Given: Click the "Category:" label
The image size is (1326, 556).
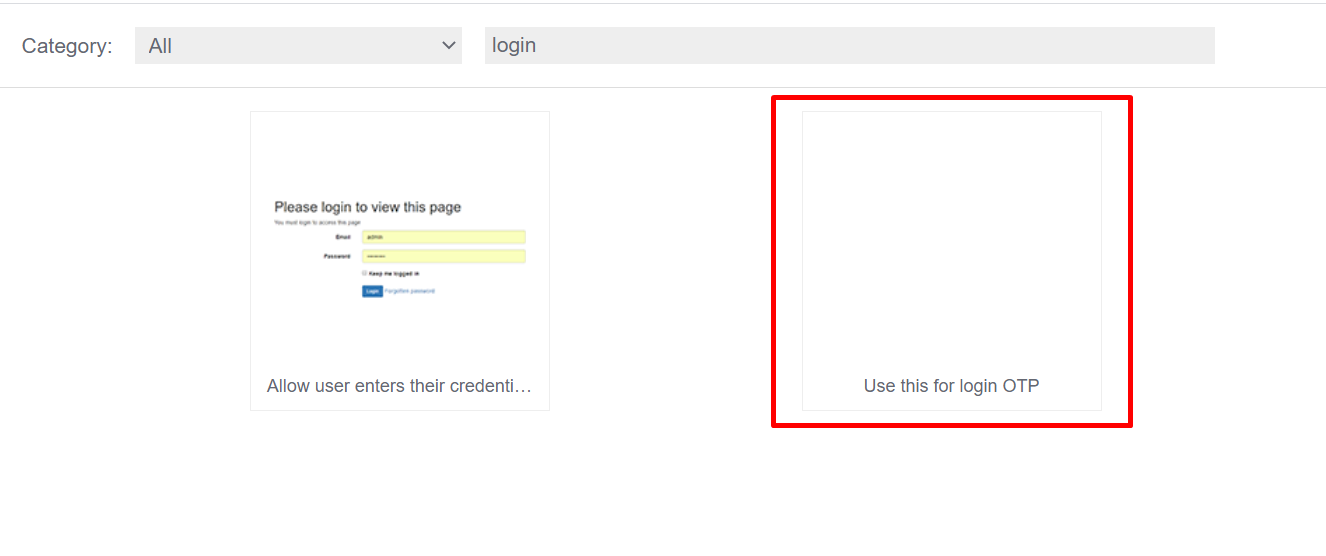Looking at the screenshot, I should coord(67,46).
